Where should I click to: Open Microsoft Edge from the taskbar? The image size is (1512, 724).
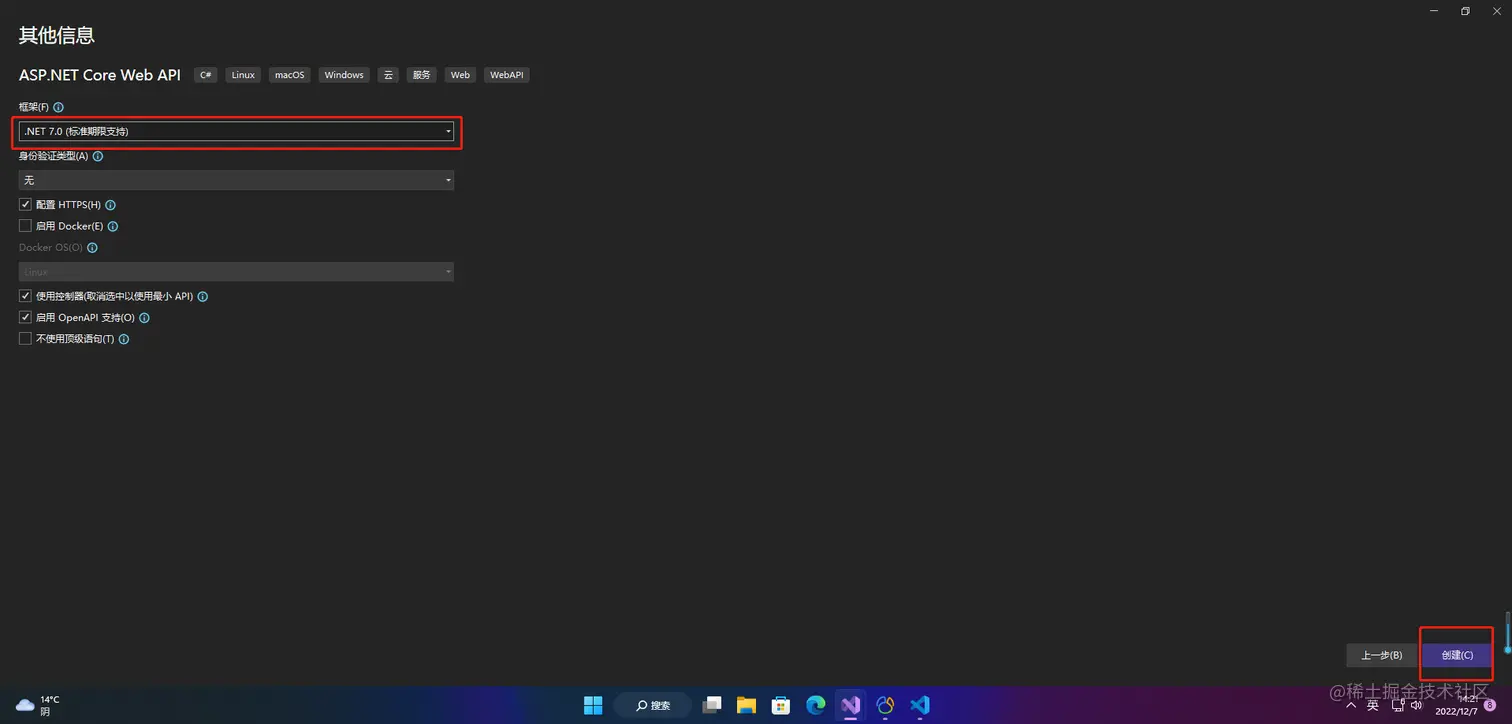pyautogui.click(x=816, y=705)
